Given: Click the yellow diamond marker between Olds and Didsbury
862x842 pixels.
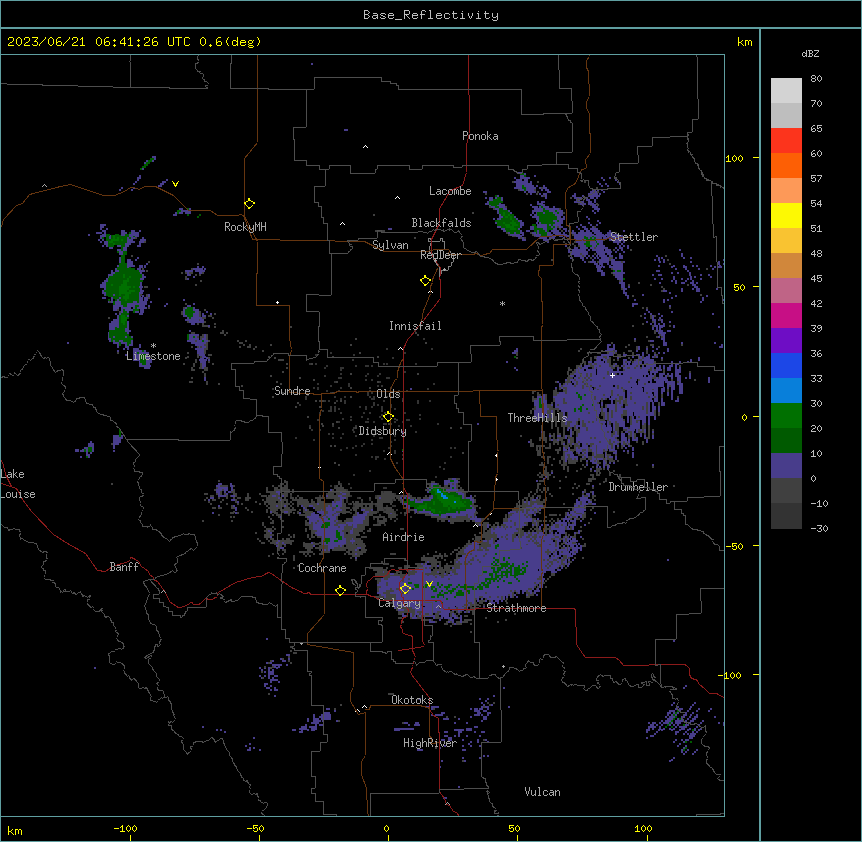Looking at the screenshot, I should [388, 417].
